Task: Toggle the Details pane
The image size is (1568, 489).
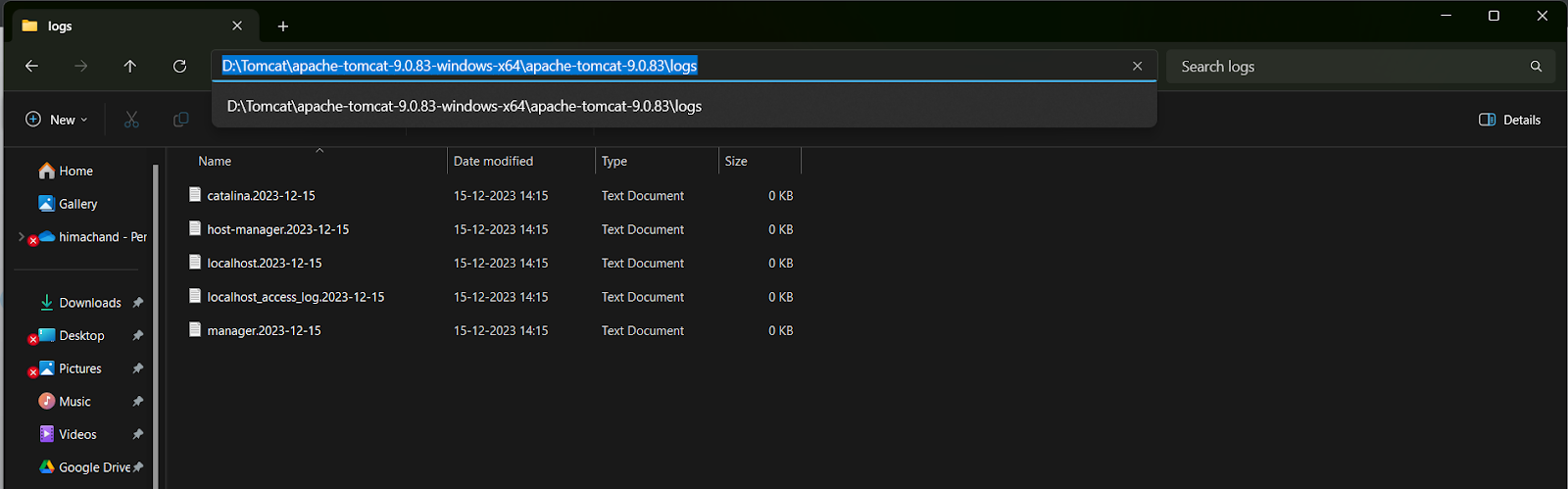Action: tap(1509, 120)
